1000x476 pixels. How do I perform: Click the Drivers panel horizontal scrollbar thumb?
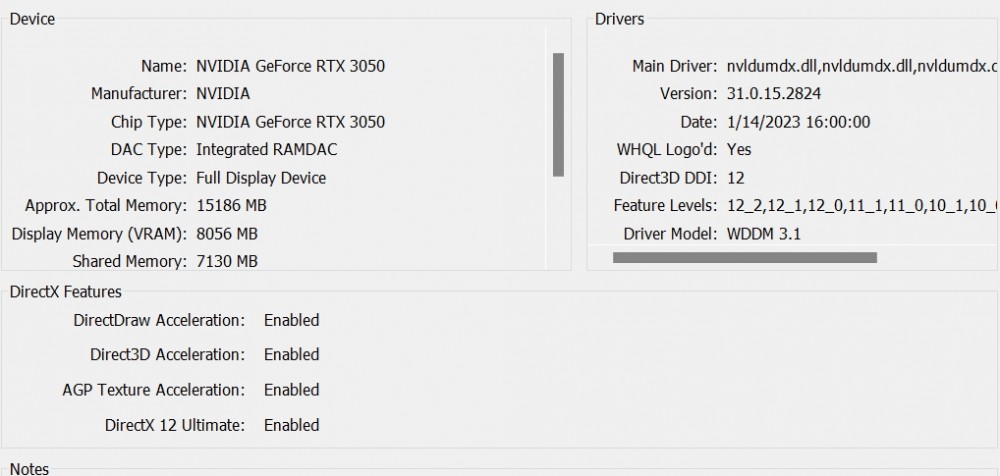coord(745,257)
